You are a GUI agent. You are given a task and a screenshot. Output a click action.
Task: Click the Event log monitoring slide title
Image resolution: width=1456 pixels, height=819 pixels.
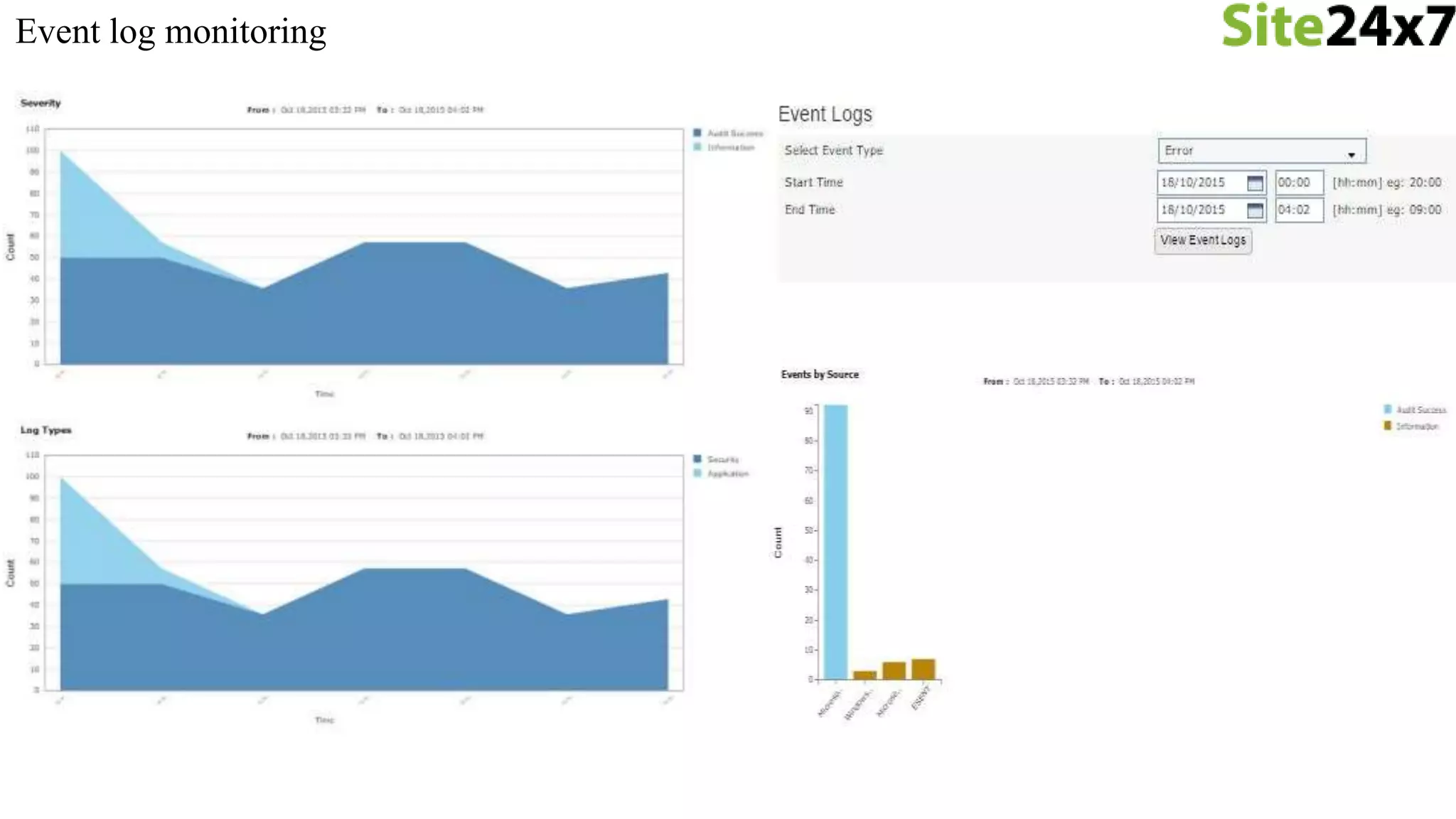171,32
